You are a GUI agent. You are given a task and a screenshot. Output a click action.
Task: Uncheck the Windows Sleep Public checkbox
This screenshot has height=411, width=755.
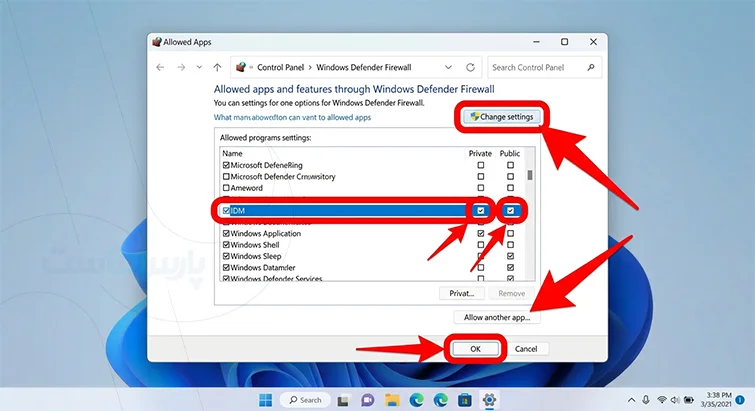click(x=510, y=256)
